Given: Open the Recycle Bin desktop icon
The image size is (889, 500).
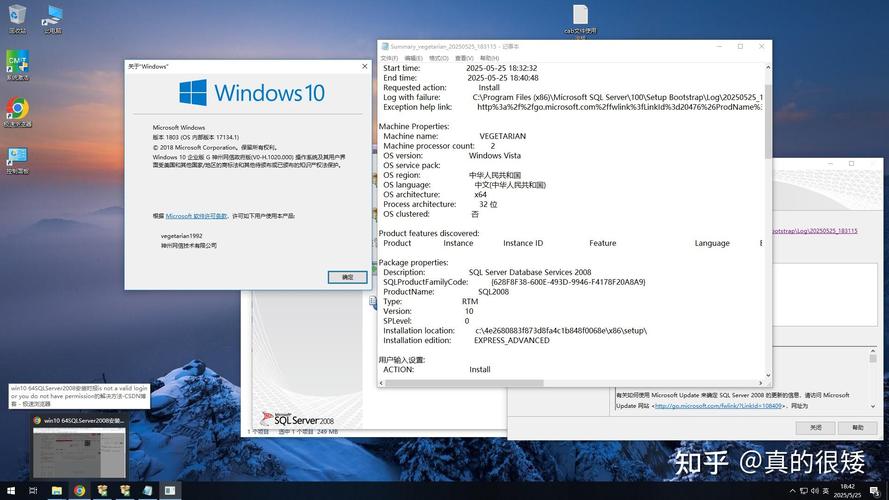Looking at the screenshot, I should click(17, 16).
